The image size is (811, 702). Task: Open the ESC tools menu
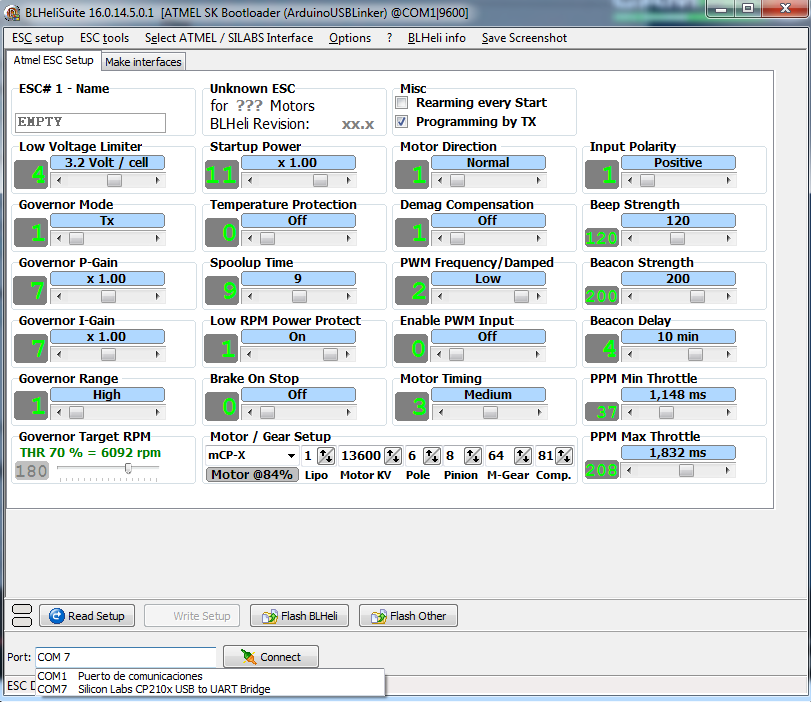[x=104, y=38]
